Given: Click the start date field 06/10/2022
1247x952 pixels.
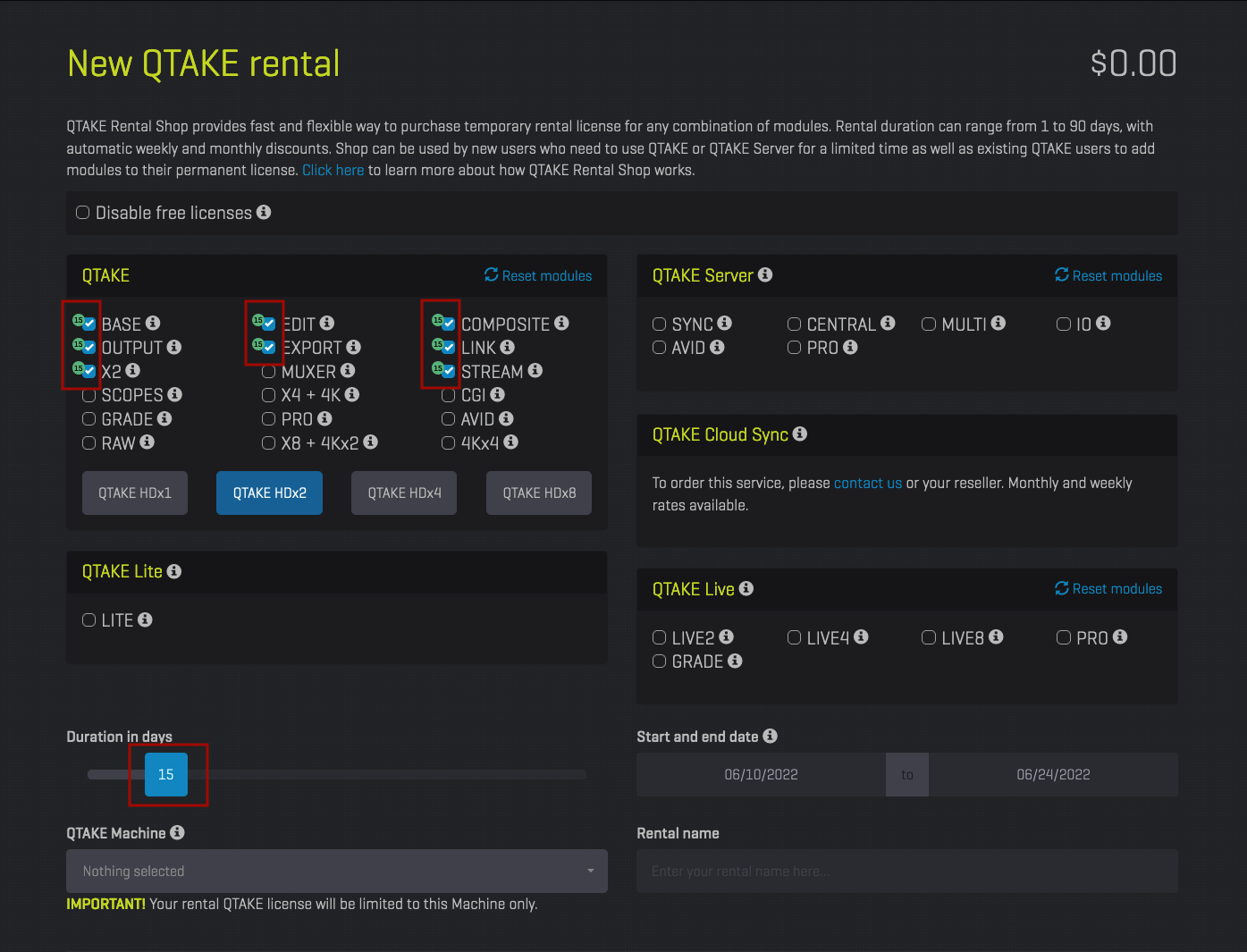Looking at the screenshot, I should coord(761,774).
